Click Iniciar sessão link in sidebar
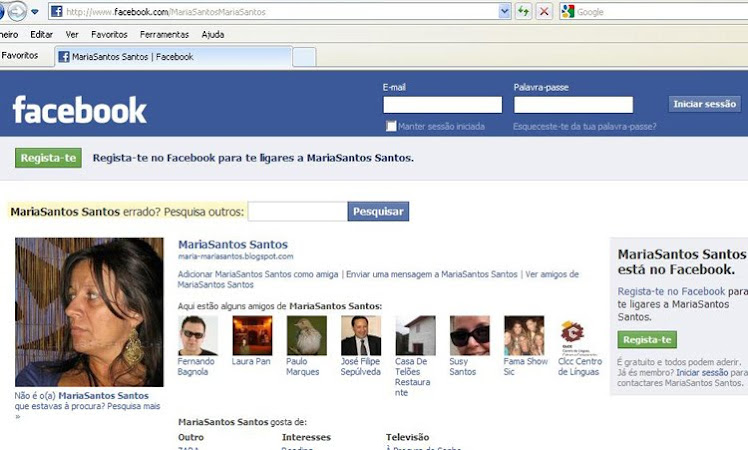The width and height of the screenshot is (748, 450). pyautogui.click(x=702, y=373)
